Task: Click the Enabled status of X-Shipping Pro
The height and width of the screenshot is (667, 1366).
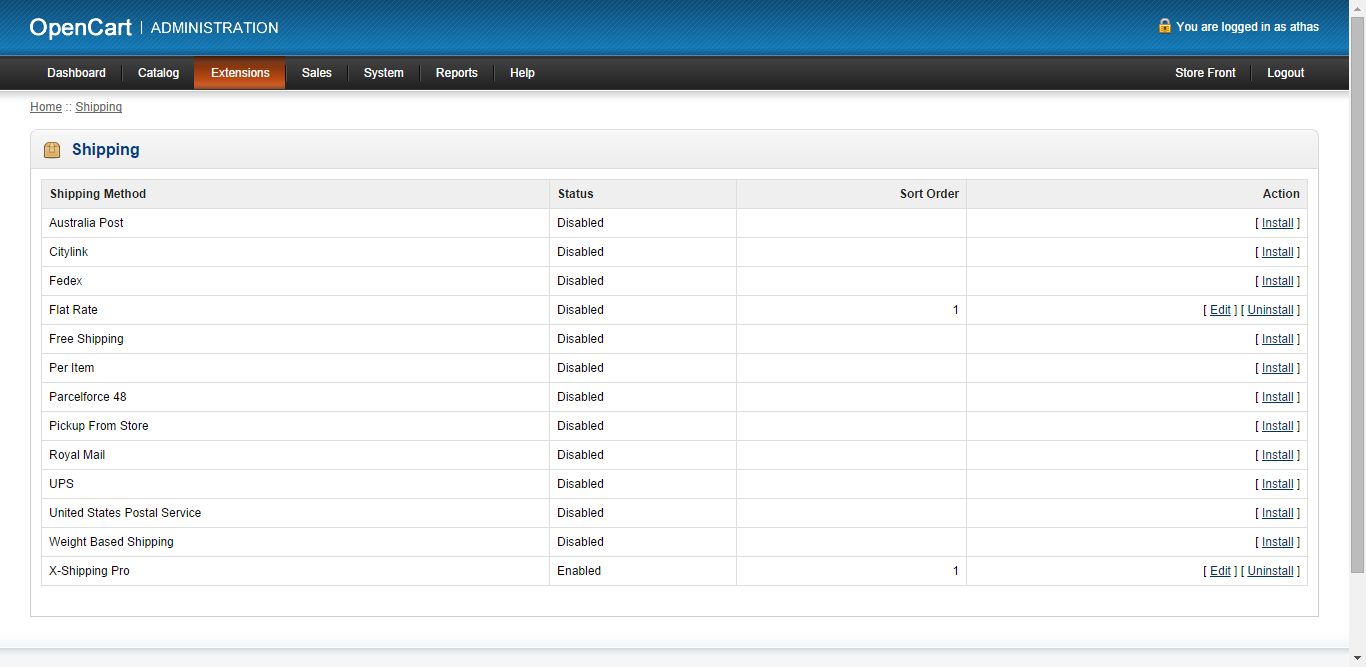Action: coord(579,571)
